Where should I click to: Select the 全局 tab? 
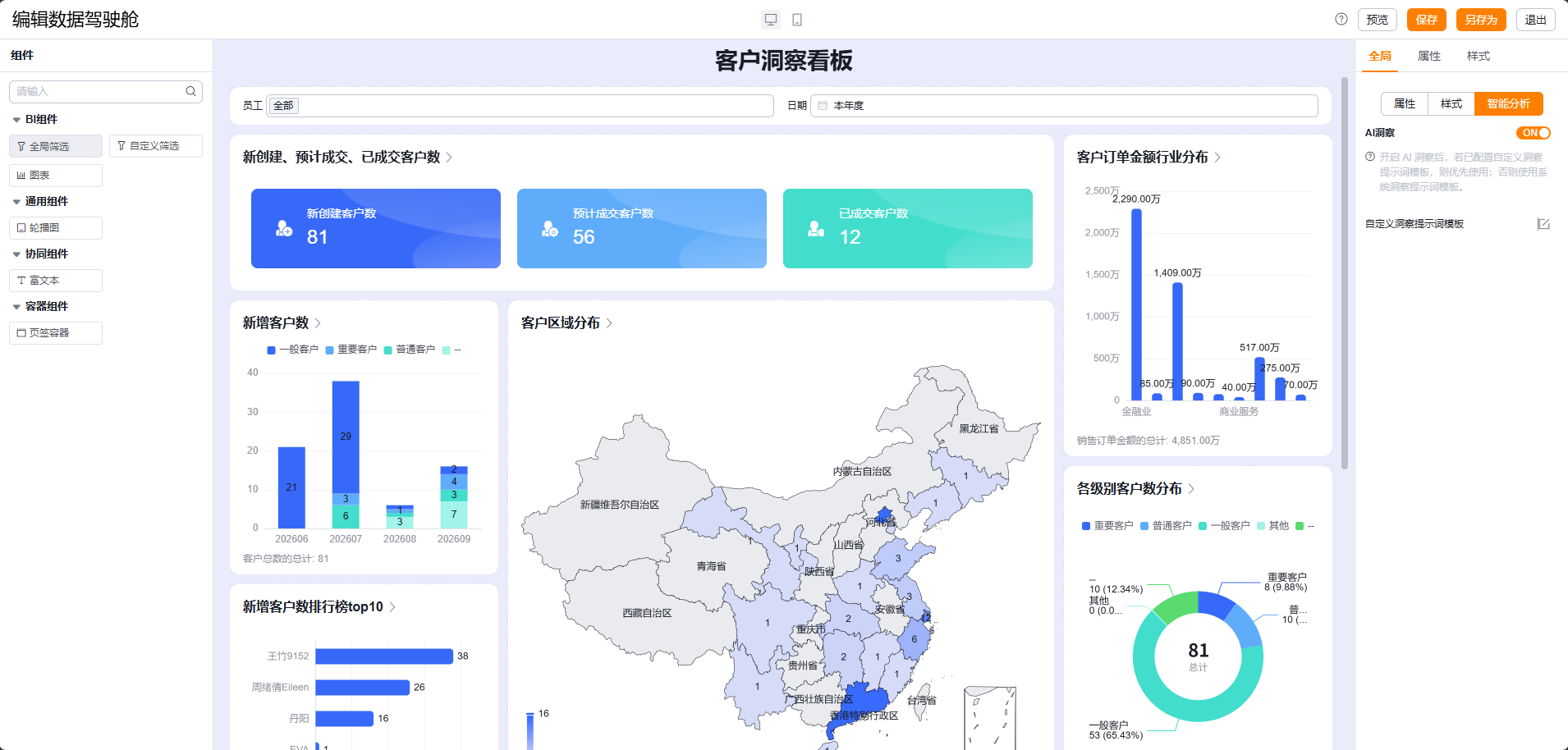1380,56
